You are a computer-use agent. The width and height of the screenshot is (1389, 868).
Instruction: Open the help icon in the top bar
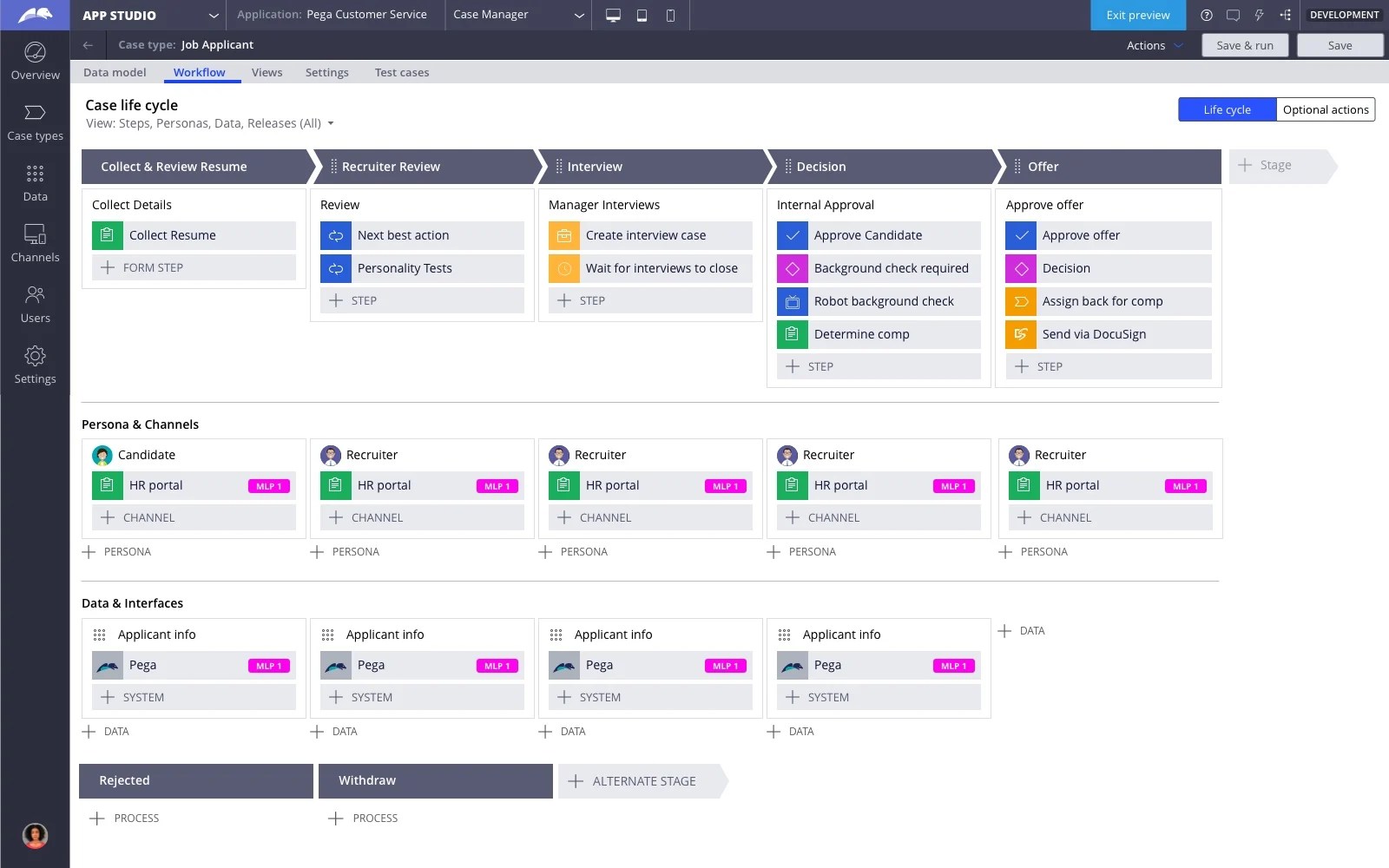[1206, 15]
